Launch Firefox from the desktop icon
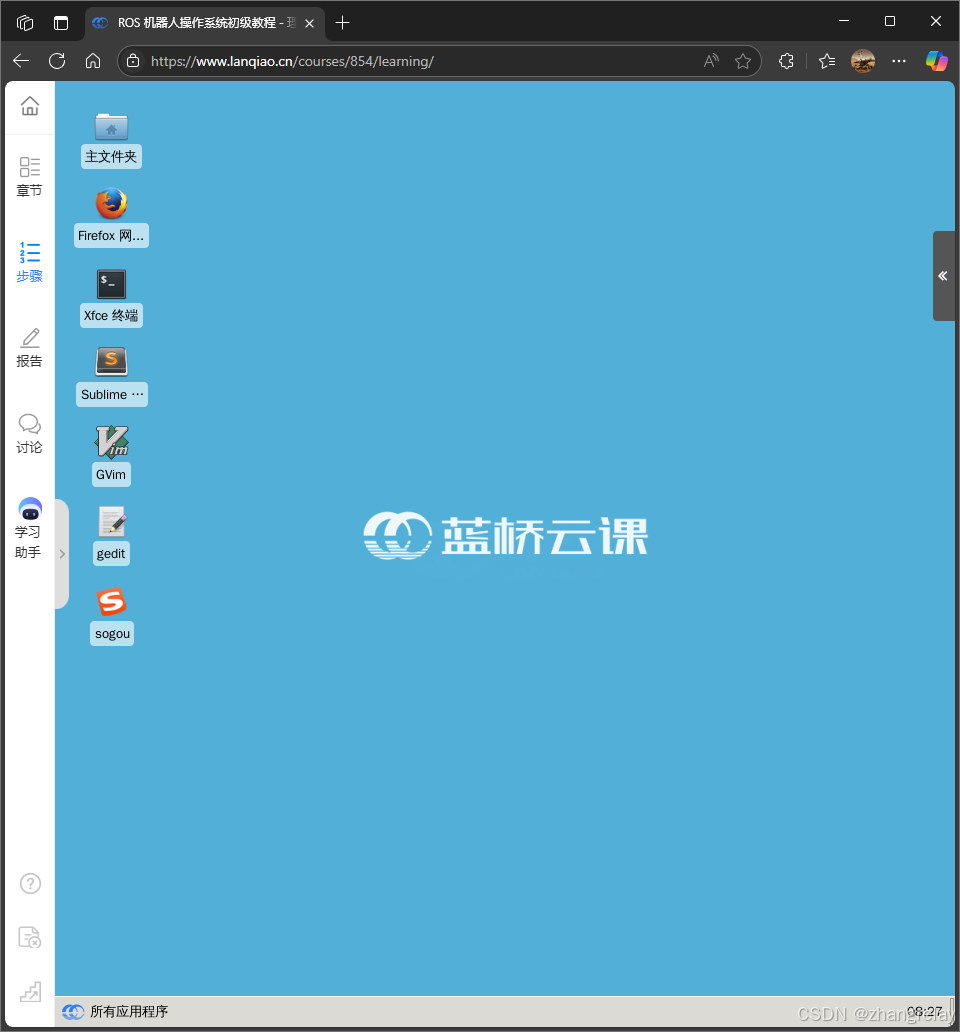Image resolution: width=960 pixels, height=1032 pixels. coord(111,217)
